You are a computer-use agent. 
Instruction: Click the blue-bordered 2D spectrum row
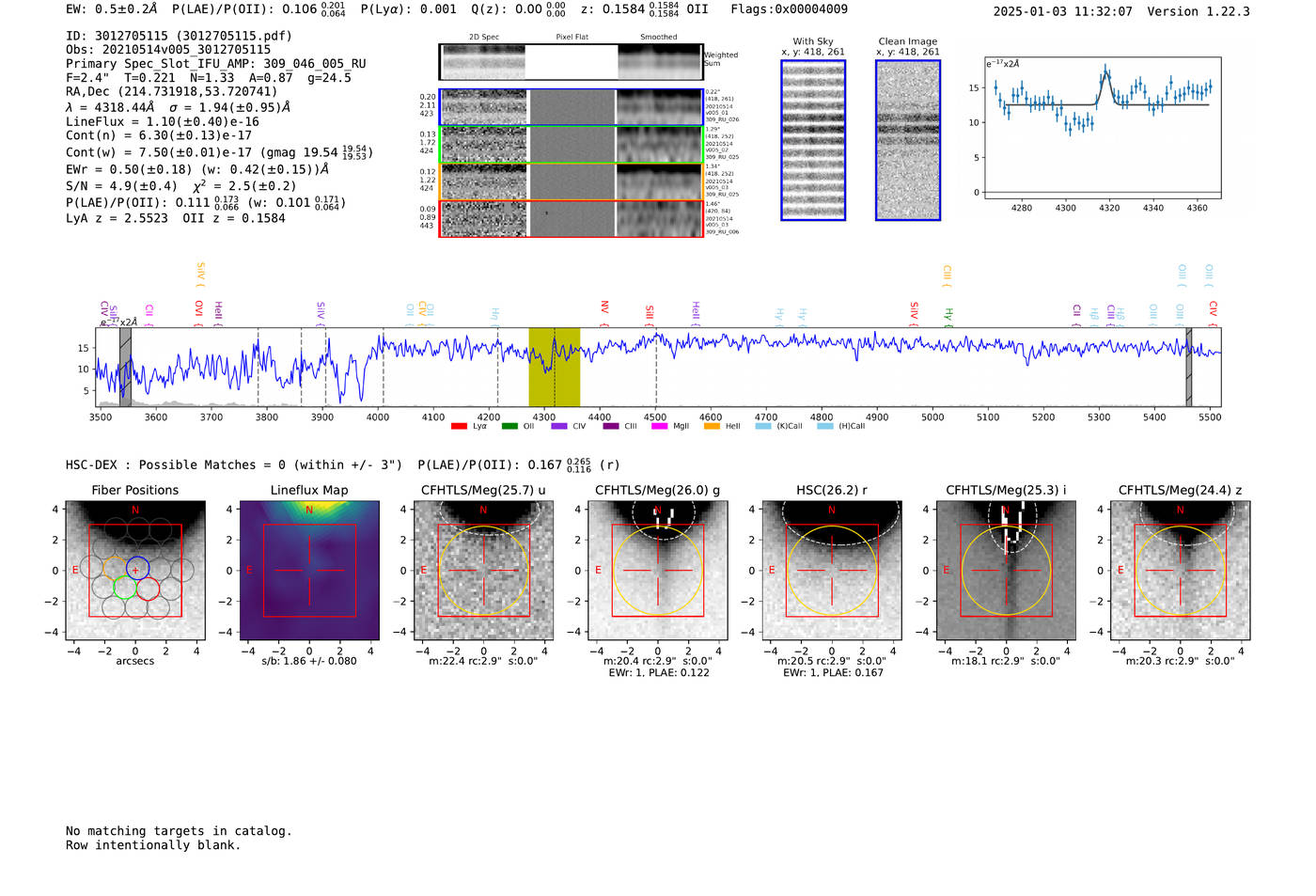572,107
